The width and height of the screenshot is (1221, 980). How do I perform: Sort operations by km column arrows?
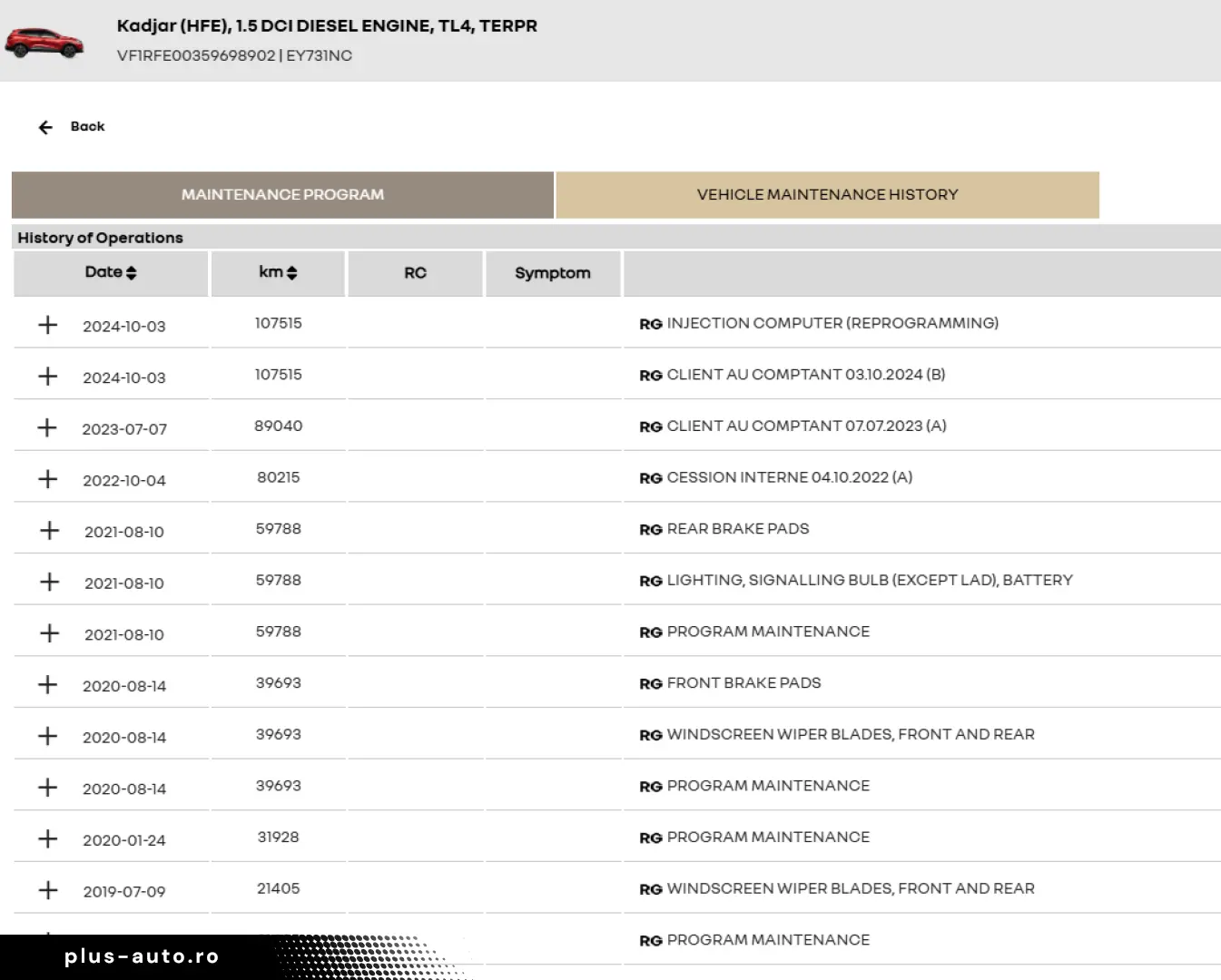(291, 273)
